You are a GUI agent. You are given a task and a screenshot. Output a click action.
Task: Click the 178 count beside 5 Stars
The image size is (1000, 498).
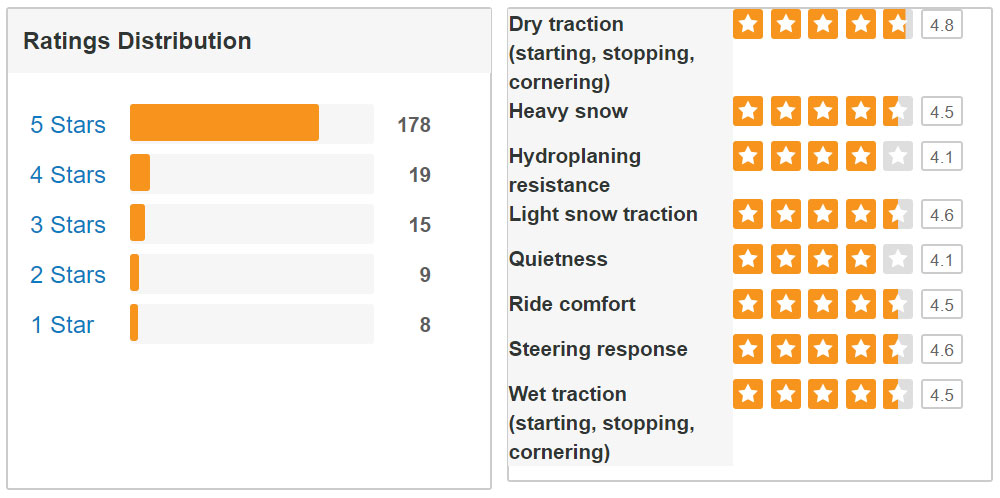click(x=414, y=124)
